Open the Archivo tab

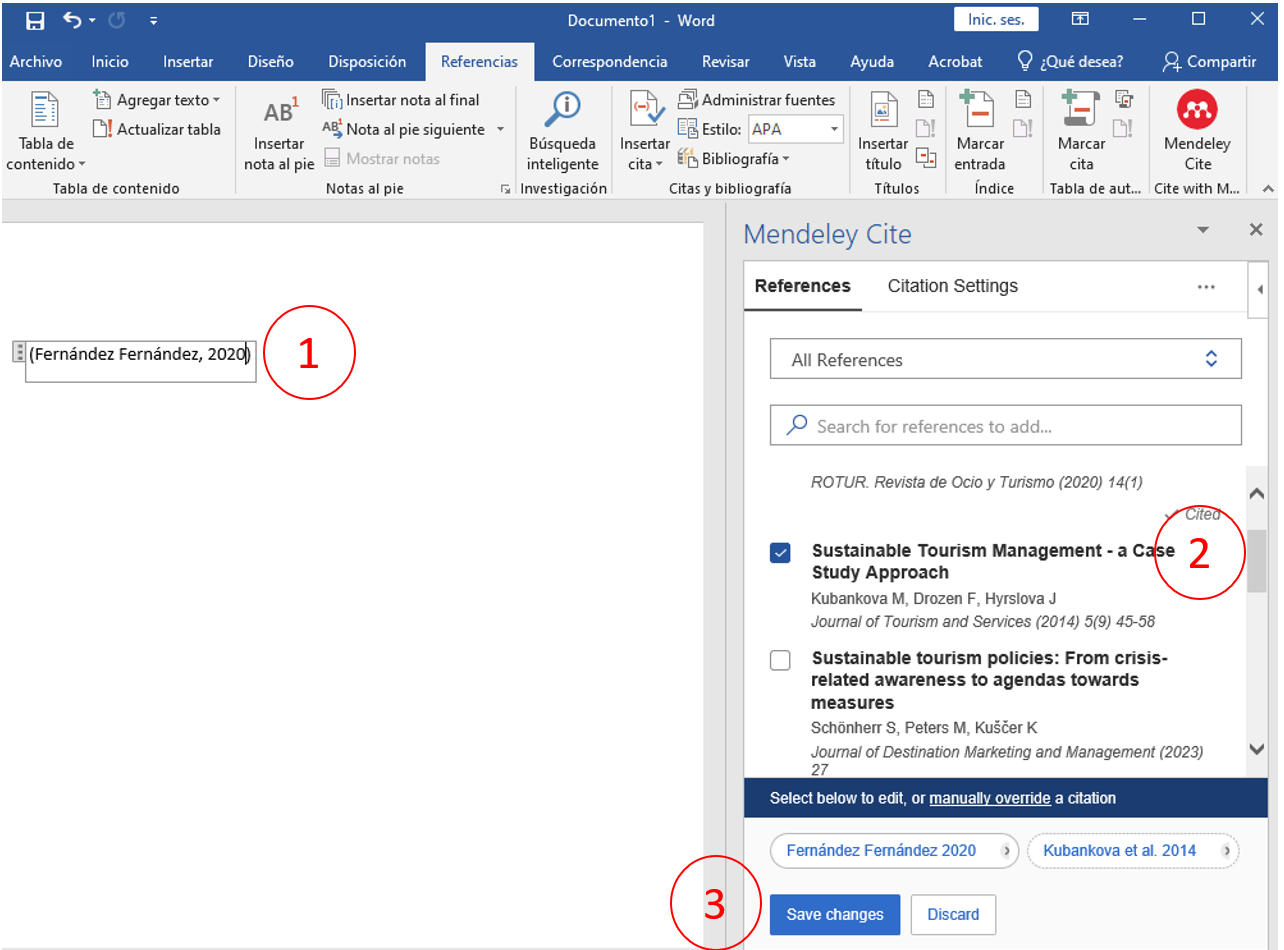[x=36, y=62]
